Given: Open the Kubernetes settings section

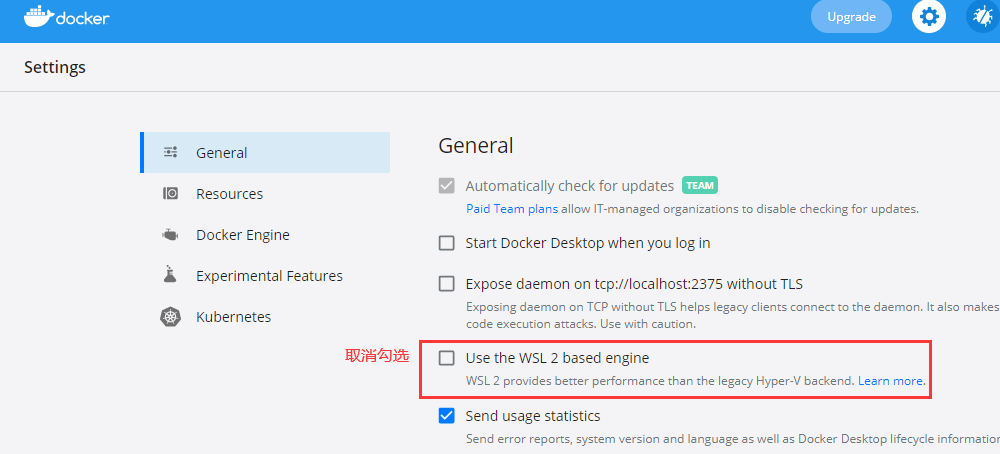Looking at the screenshot, I should (265, 316).
